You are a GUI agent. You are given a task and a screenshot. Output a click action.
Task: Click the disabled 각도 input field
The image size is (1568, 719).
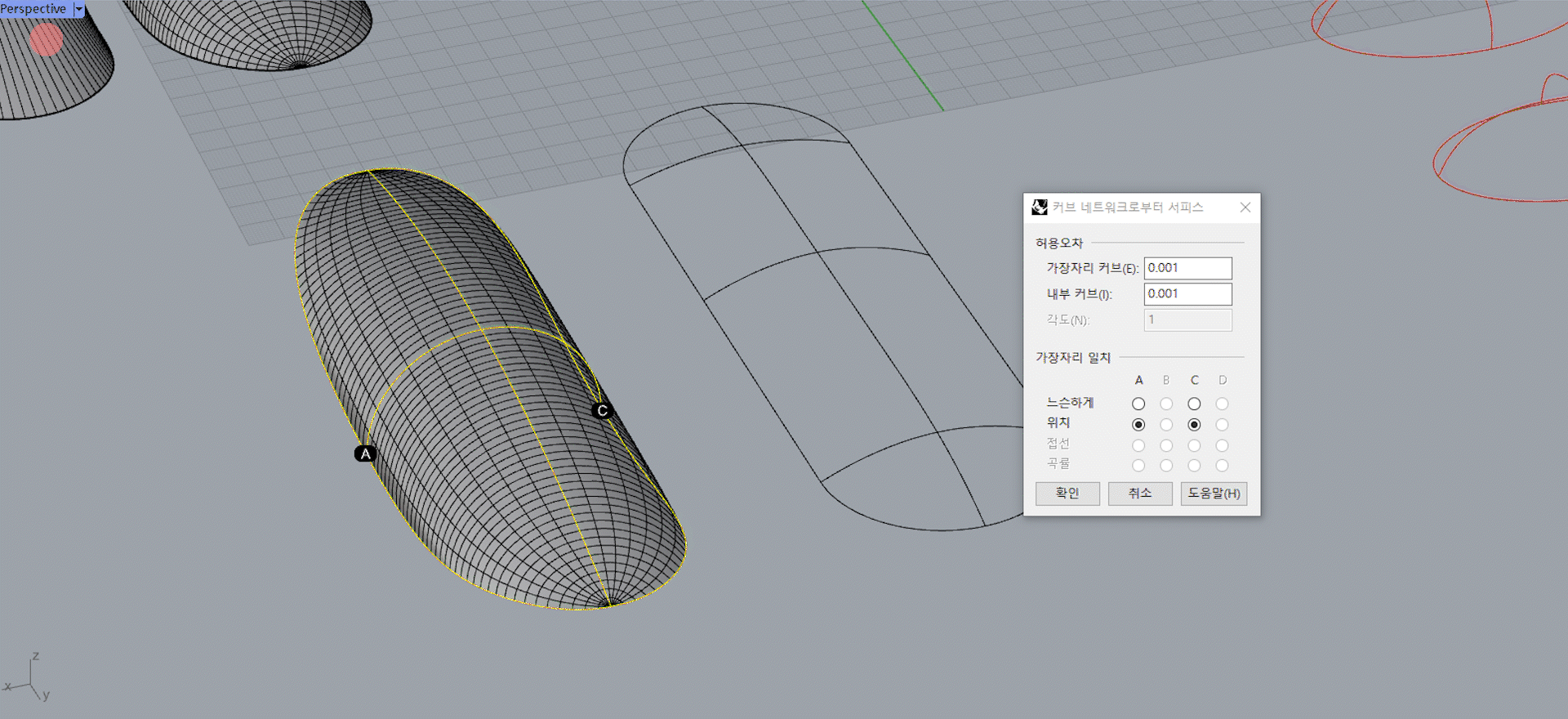coord(1187,320)
